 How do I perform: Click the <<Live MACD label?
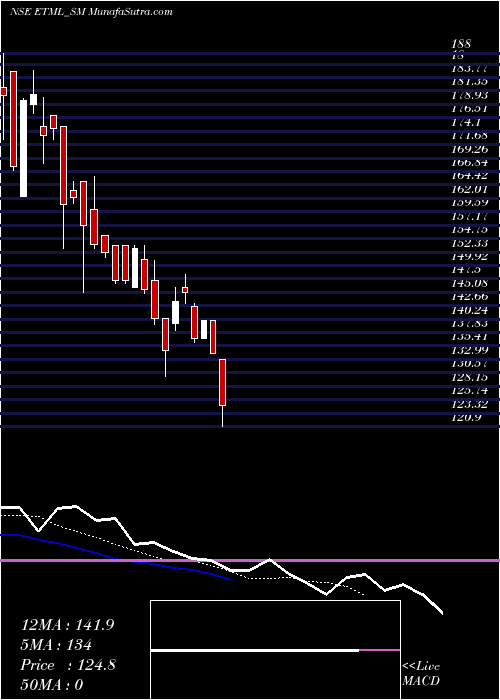[421, 674]
